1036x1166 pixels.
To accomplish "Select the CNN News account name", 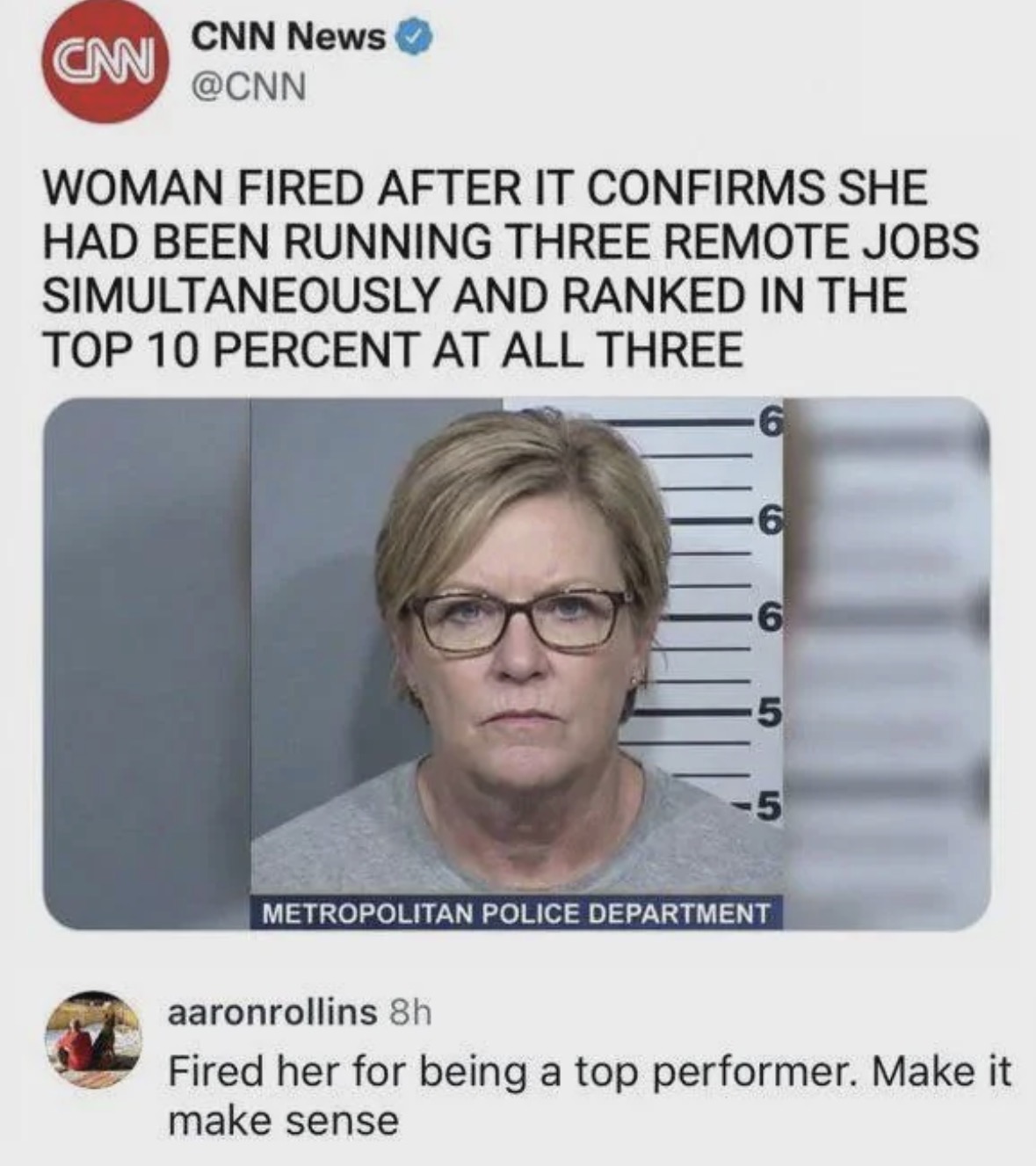I will click(288, 37).
